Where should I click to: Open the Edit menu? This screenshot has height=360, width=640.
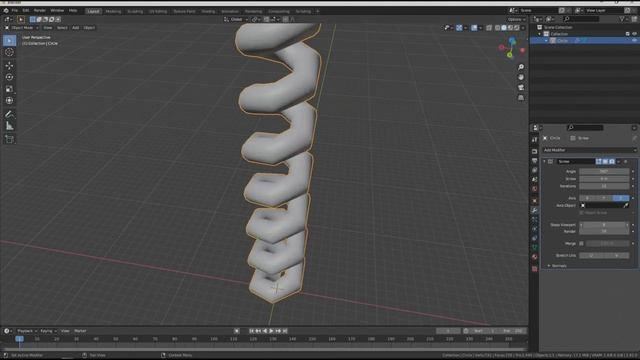[26, 11]
